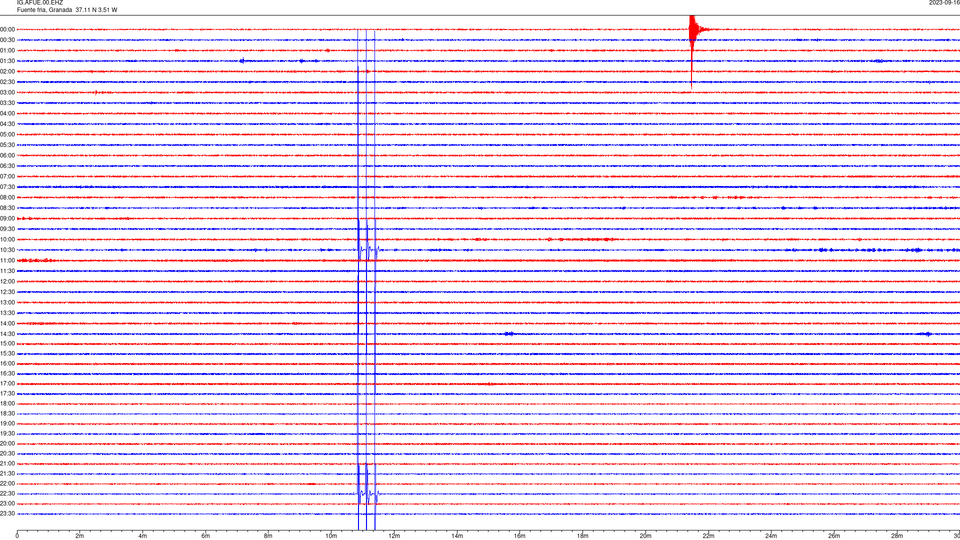
Task: Select the 16:00 time label
Action: pyautogui.click(x=7, y=364)
